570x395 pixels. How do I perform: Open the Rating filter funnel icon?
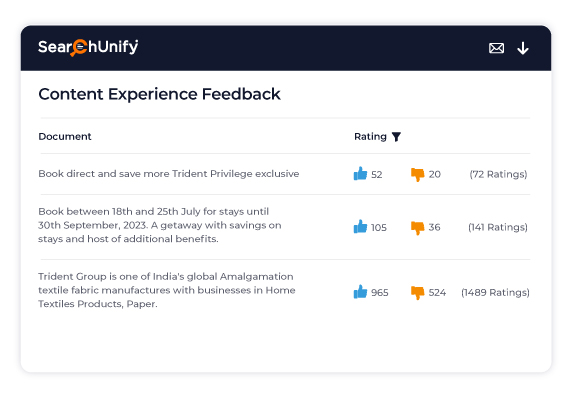(x=396, y=137)
